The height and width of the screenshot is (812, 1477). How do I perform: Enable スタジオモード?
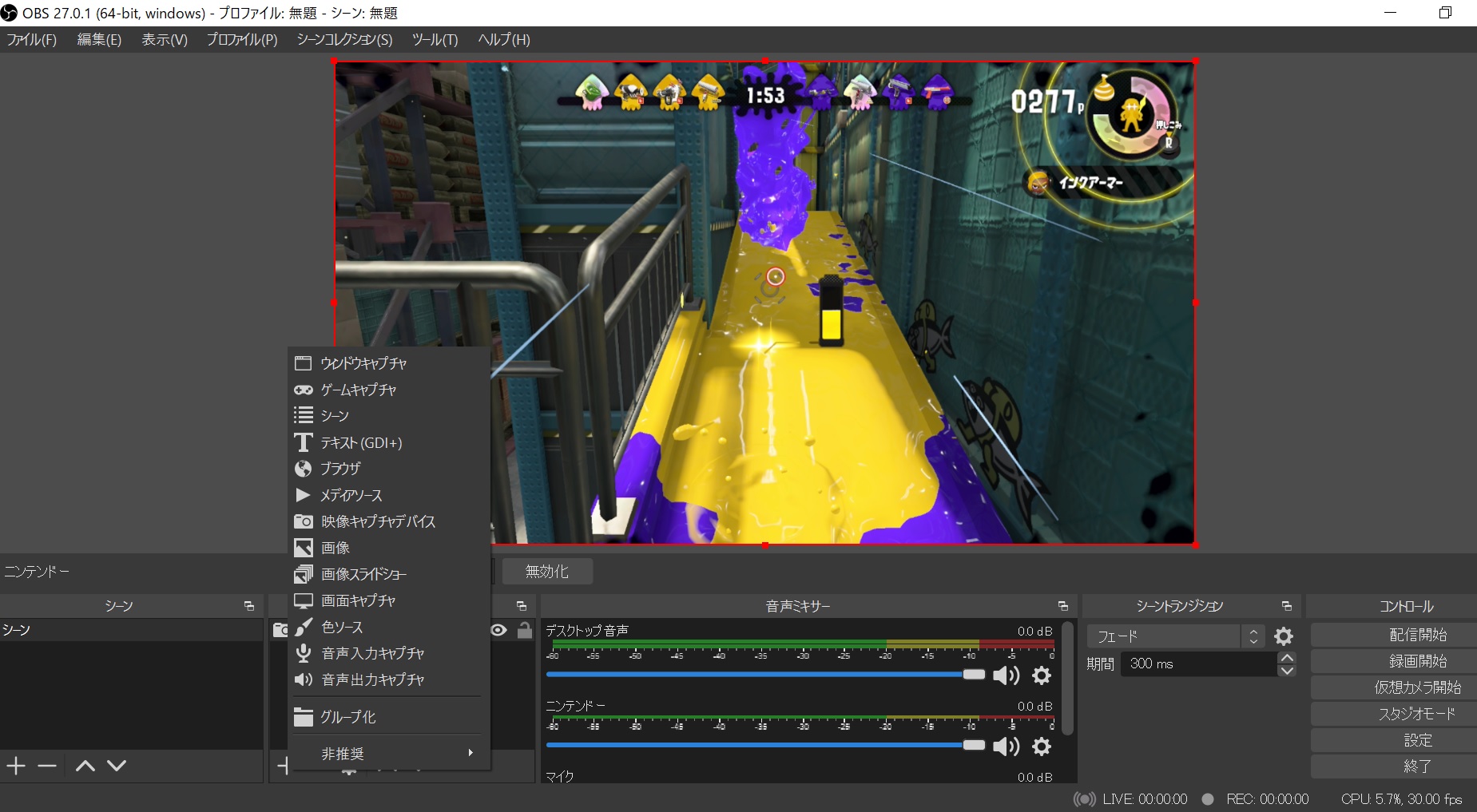(x=1394, y=714)
